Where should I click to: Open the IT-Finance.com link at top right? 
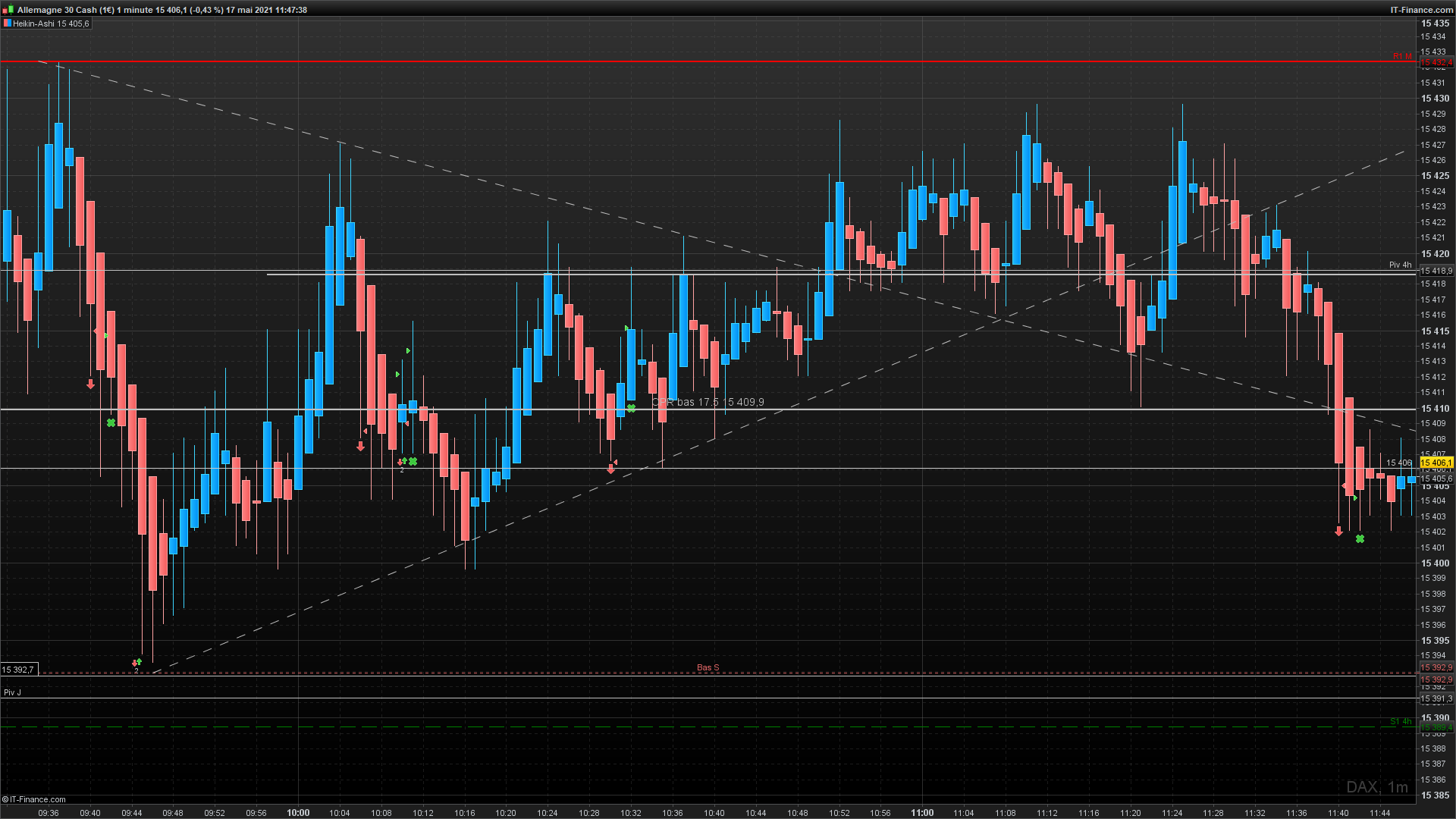1421,10
